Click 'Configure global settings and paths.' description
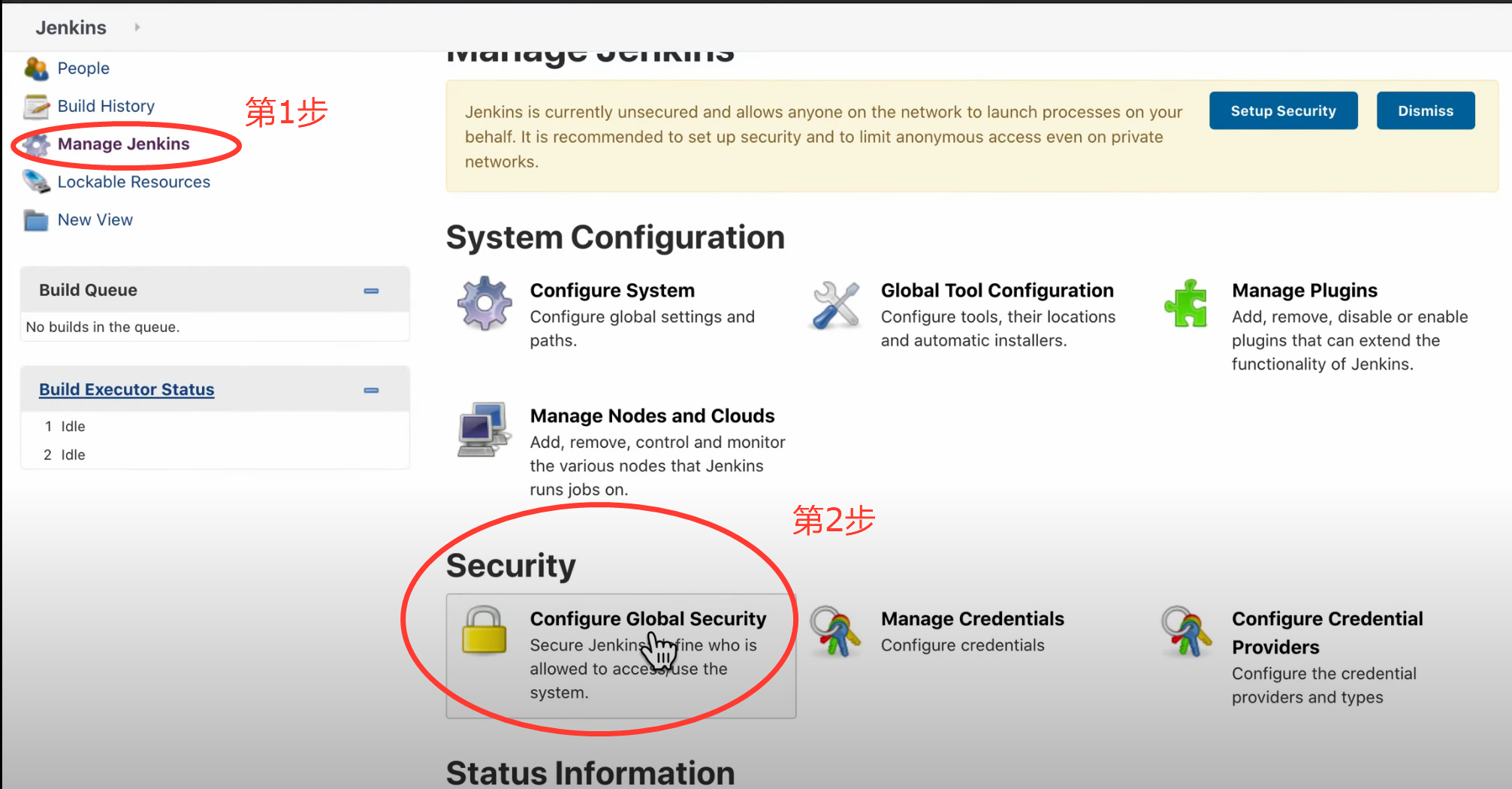The height and width of the screenshot is (789, 1512). coord(642,328)
